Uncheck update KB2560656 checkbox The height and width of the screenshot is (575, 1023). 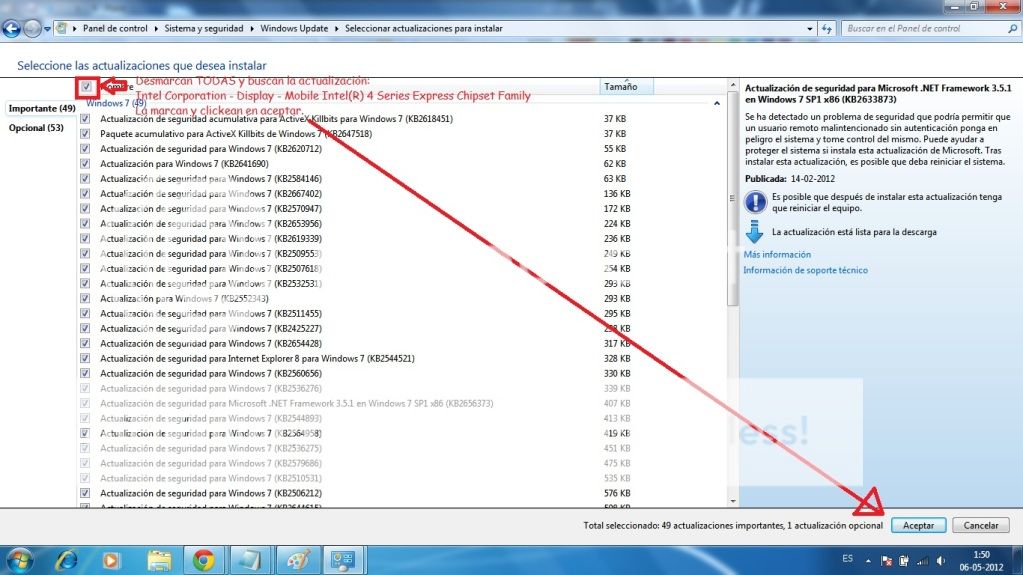[x=85, y=373]
